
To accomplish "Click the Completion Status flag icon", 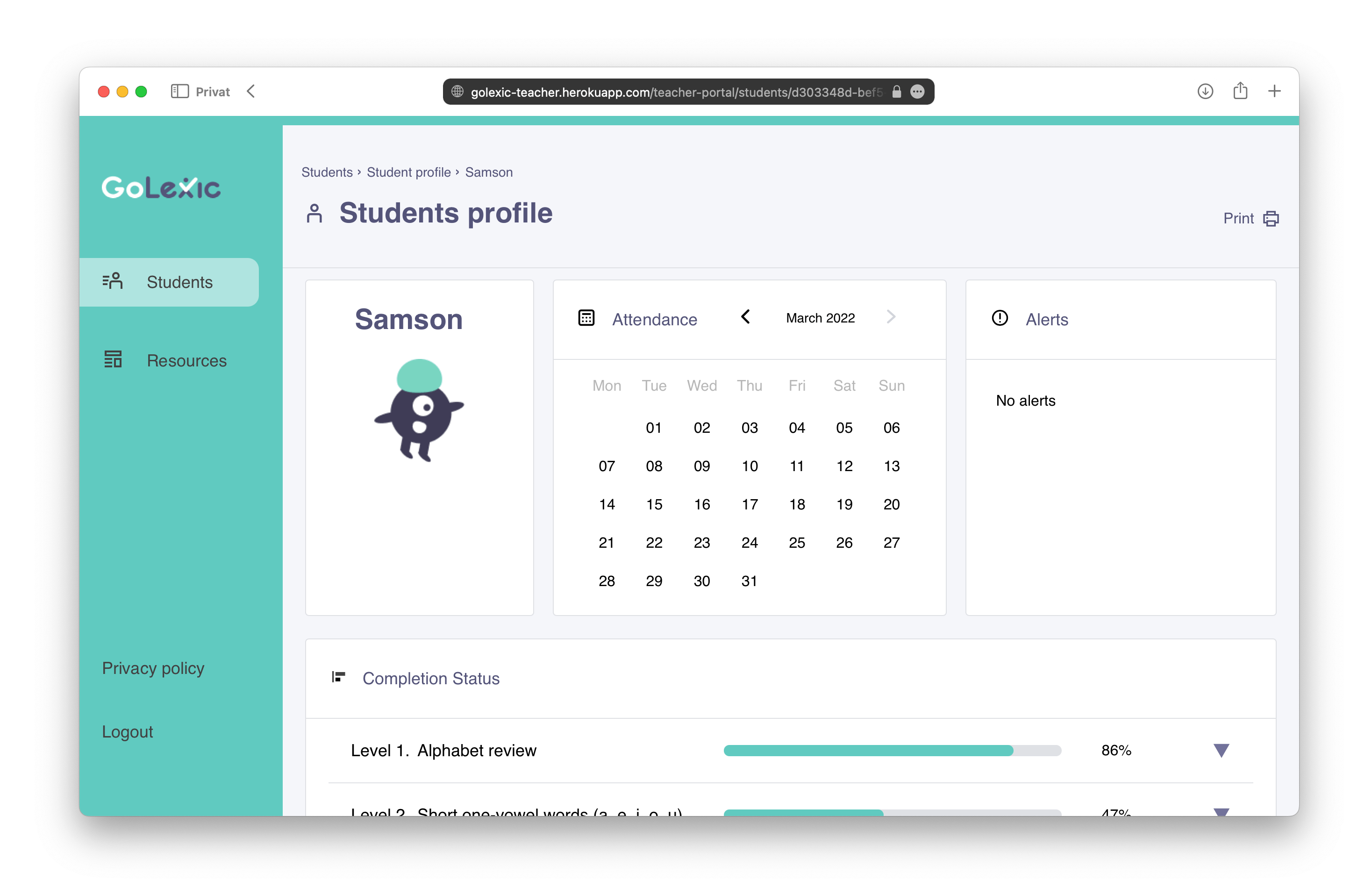I will 340,677.
